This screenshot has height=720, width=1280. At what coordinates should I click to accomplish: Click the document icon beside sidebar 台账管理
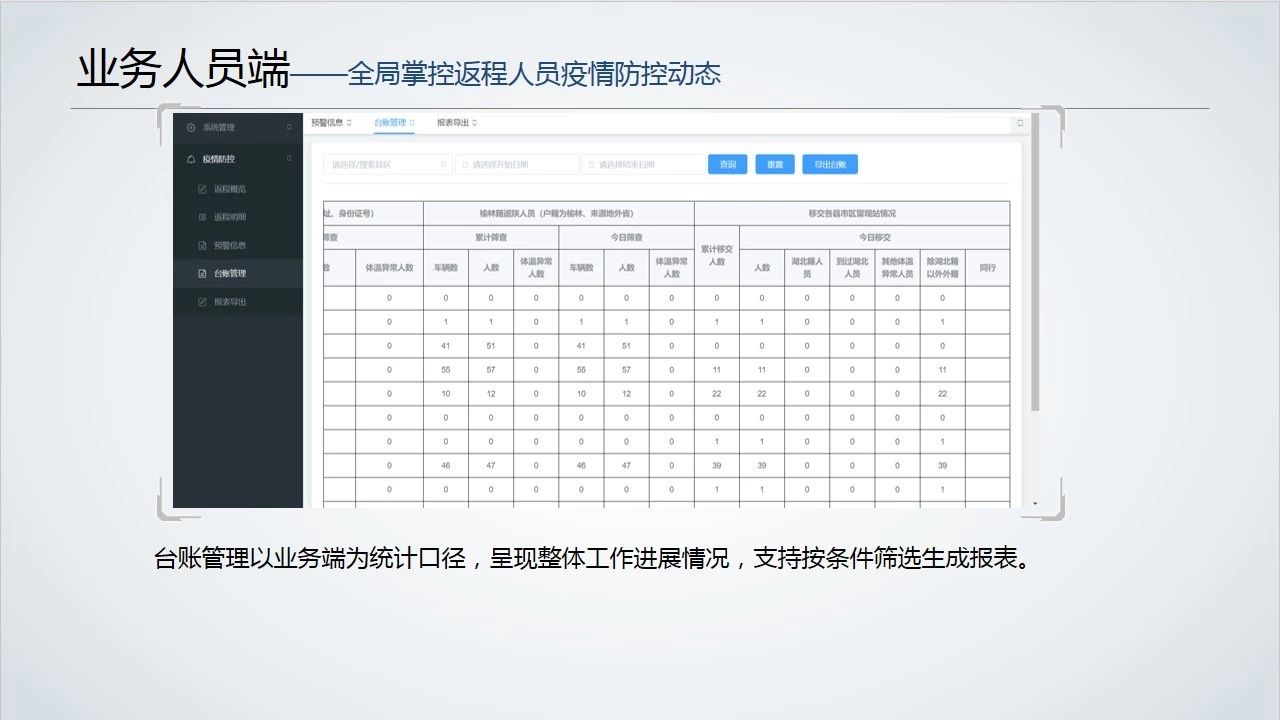coord(202,273)
